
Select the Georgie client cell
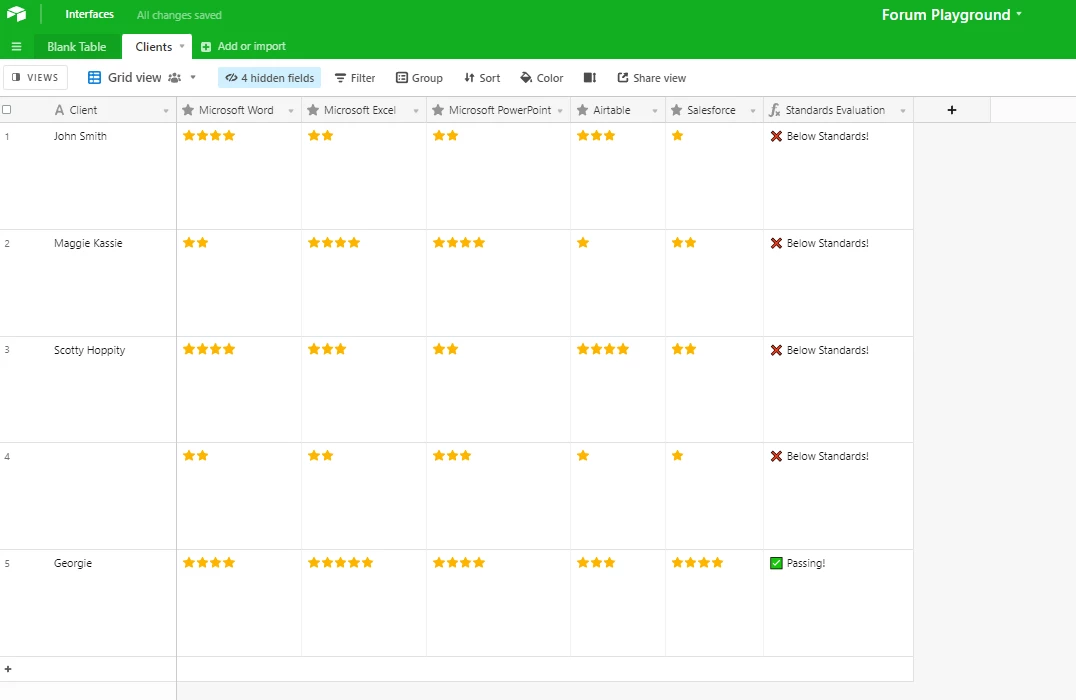click(73, 563)
